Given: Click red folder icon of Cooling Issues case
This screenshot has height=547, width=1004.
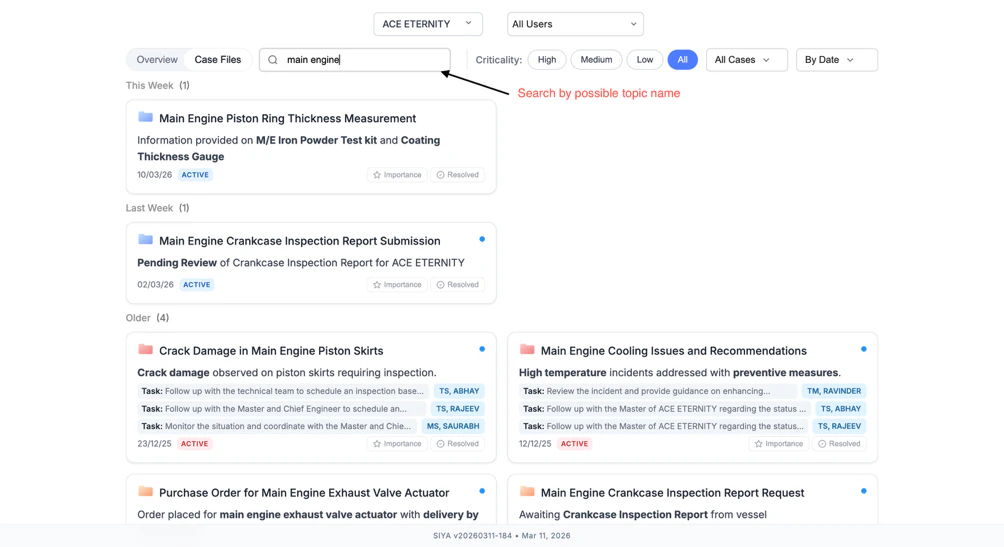Looking at the screenshot, I should point(527,350).
